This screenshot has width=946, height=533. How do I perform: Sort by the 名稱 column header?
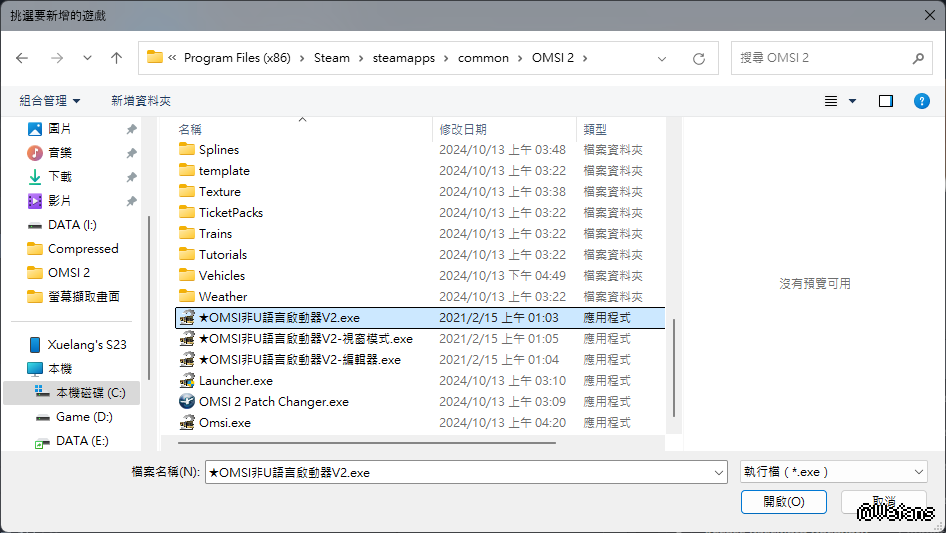point(189,129)
